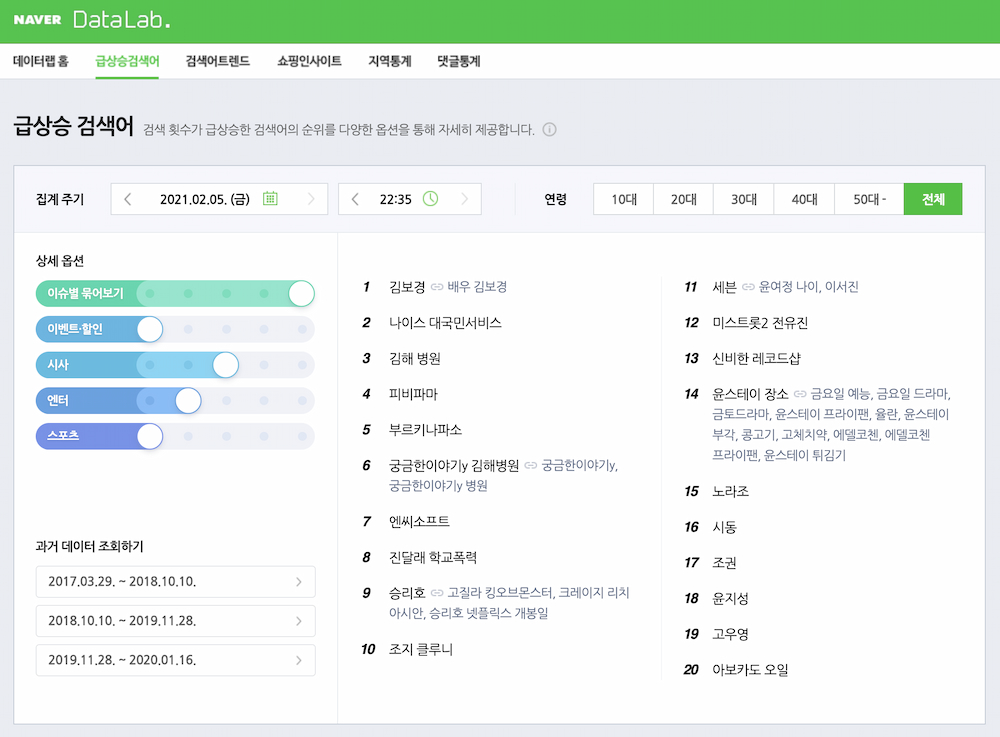Expand the 2017.03.29. ~ 2018.10.10. past data row
Viewport: 1000px width, 737px height.
click(x=175, y=581)
